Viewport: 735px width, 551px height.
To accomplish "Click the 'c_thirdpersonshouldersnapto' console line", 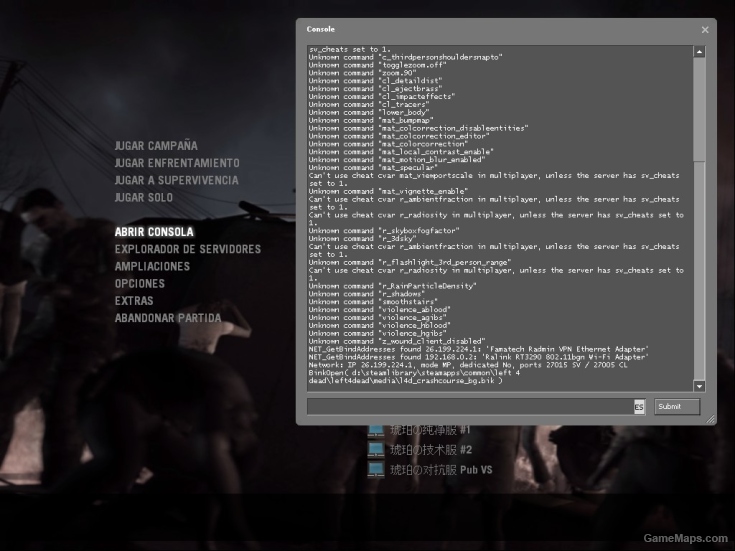I will tap(405, 57).
